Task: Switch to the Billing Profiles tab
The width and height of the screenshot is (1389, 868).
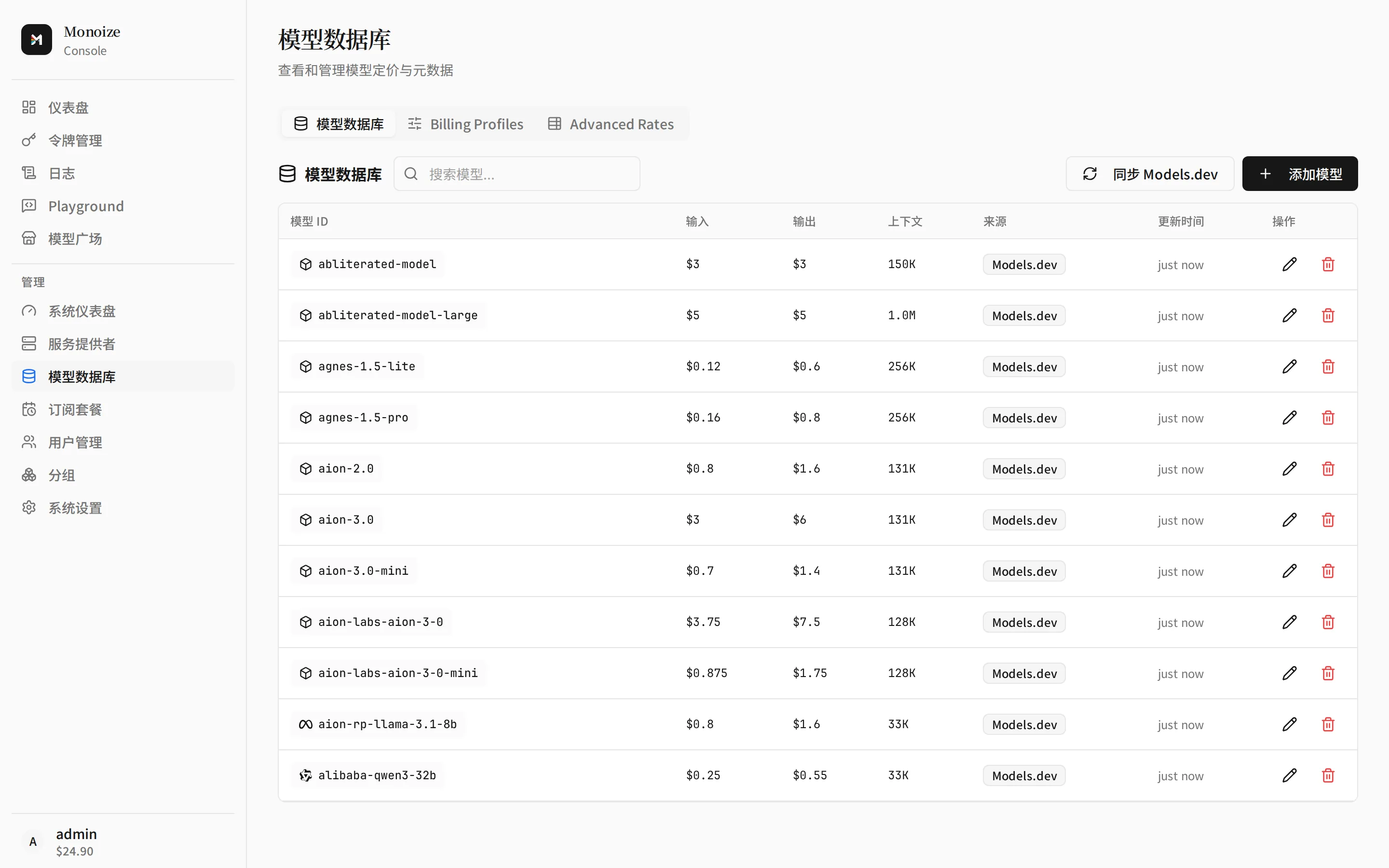Action: click(x=465, y=124)
